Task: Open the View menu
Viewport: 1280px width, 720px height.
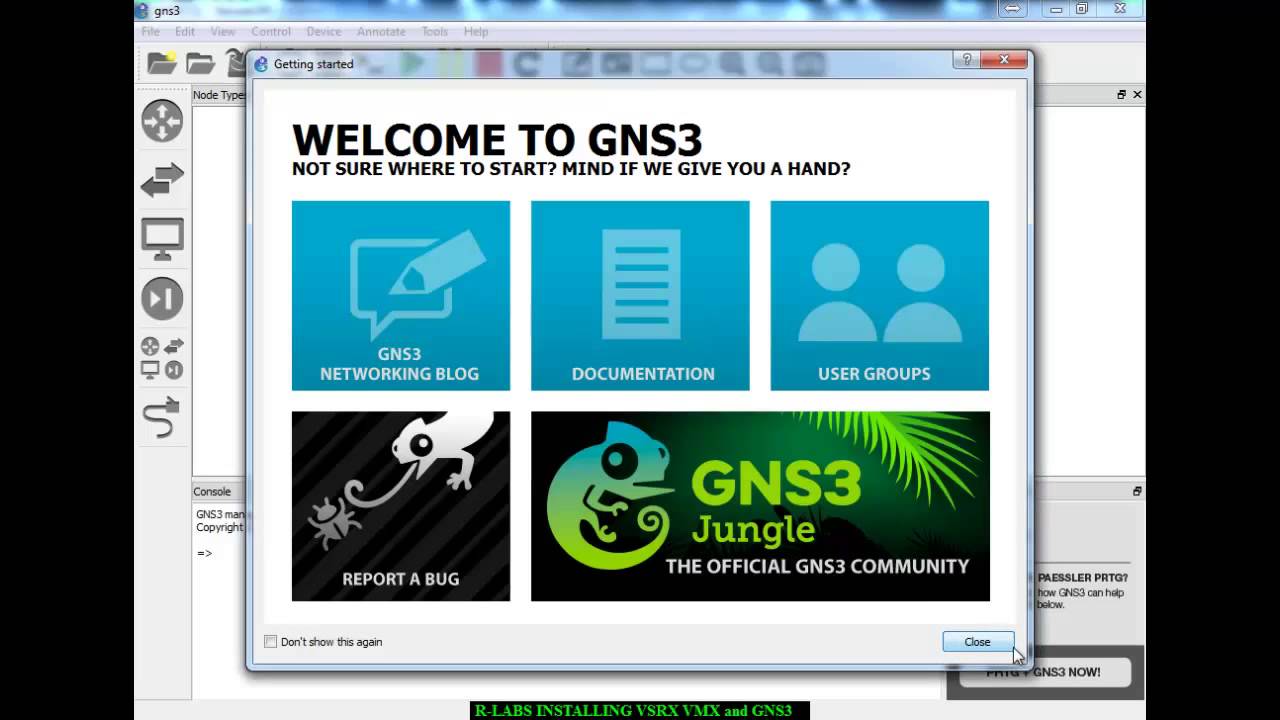Action: click(x=223, y=31)
